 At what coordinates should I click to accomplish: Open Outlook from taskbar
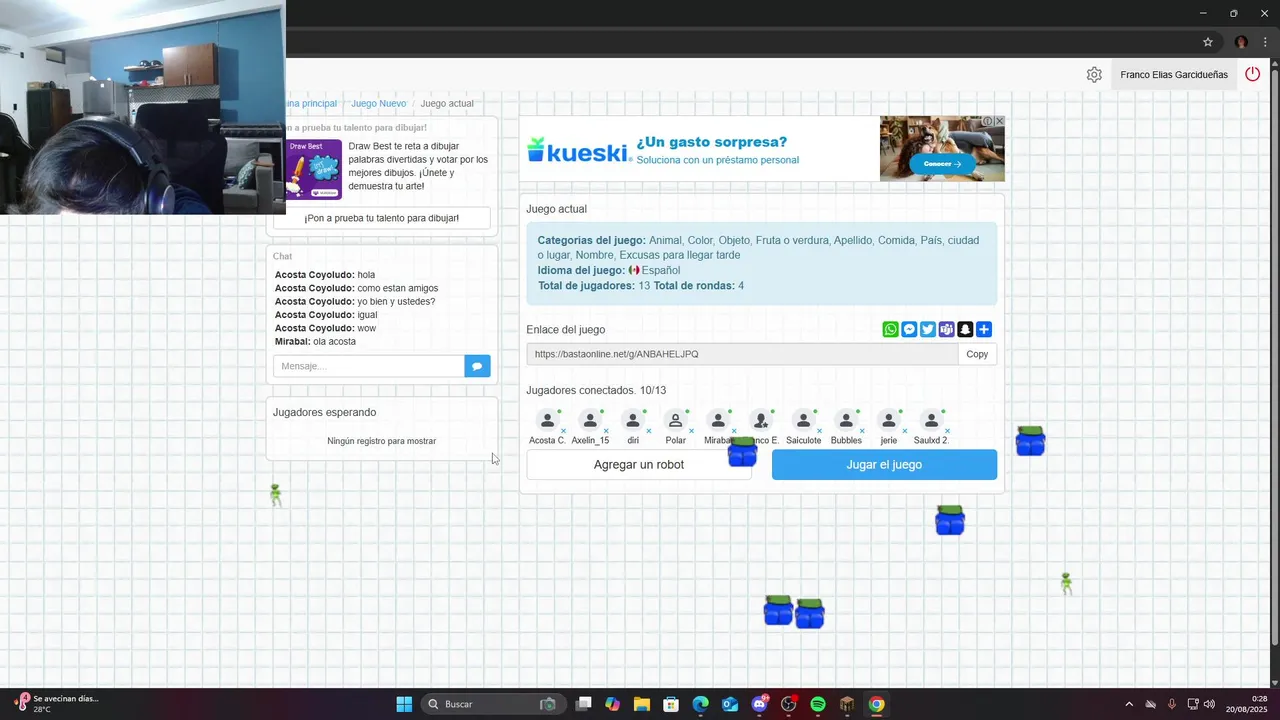[730, 704]
